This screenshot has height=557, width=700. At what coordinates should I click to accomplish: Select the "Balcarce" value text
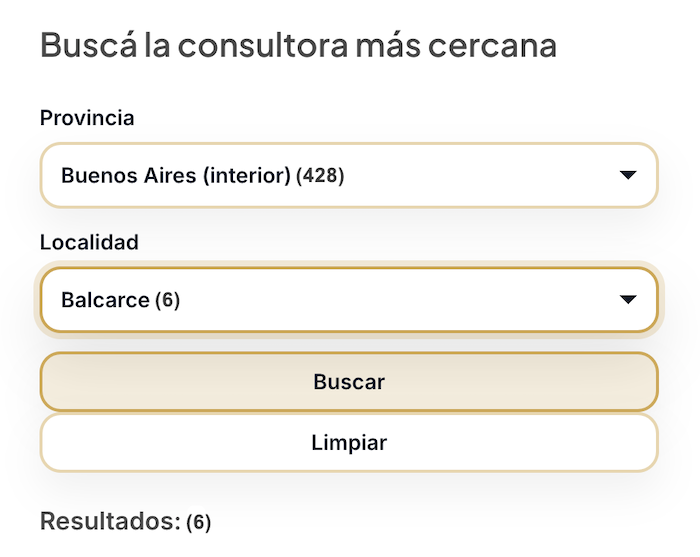tap(105, 300)
